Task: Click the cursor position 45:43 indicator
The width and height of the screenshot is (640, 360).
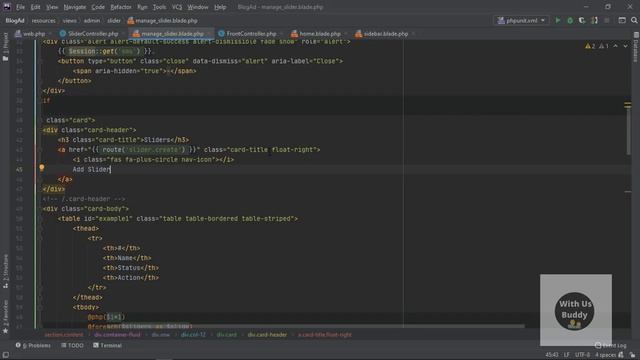Action: click(x=551, y=355)
